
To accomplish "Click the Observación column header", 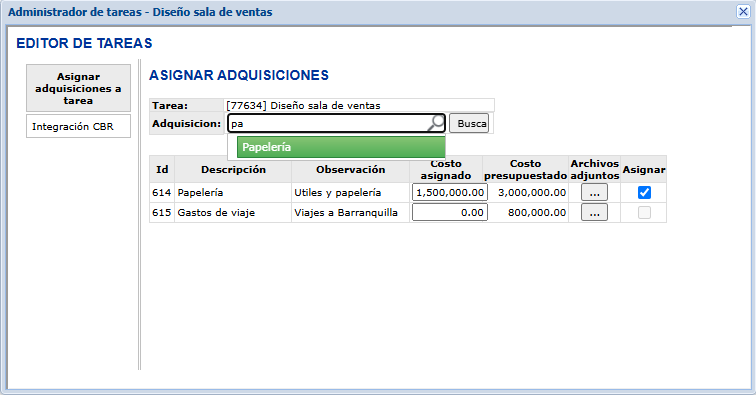I will tap(351, 169).
